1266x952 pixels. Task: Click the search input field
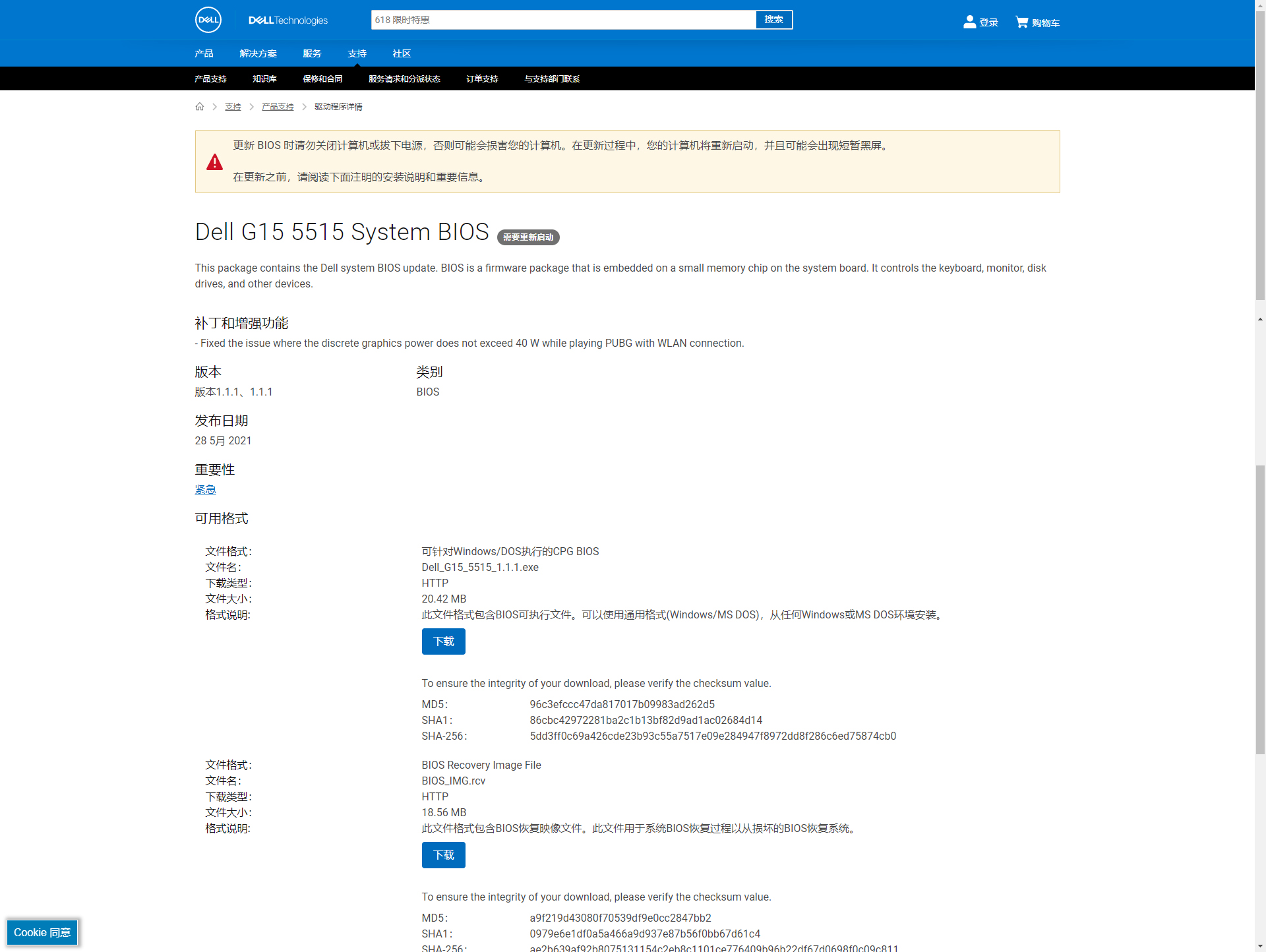click(x=562, y=20)
